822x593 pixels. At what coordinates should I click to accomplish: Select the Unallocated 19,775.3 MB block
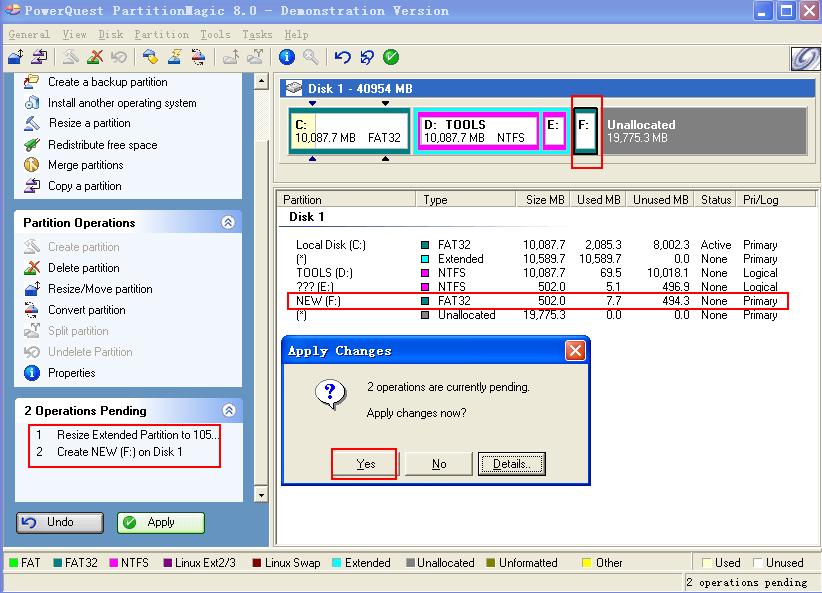point(703,131)
